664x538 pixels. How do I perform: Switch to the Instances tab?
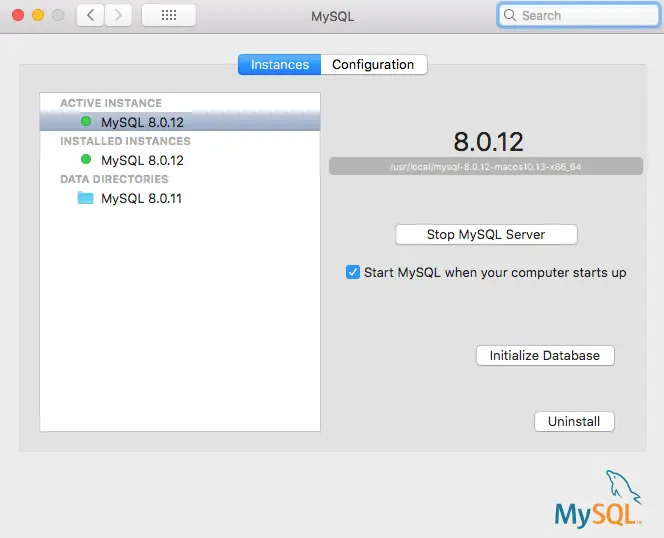[x=279, y=64]
